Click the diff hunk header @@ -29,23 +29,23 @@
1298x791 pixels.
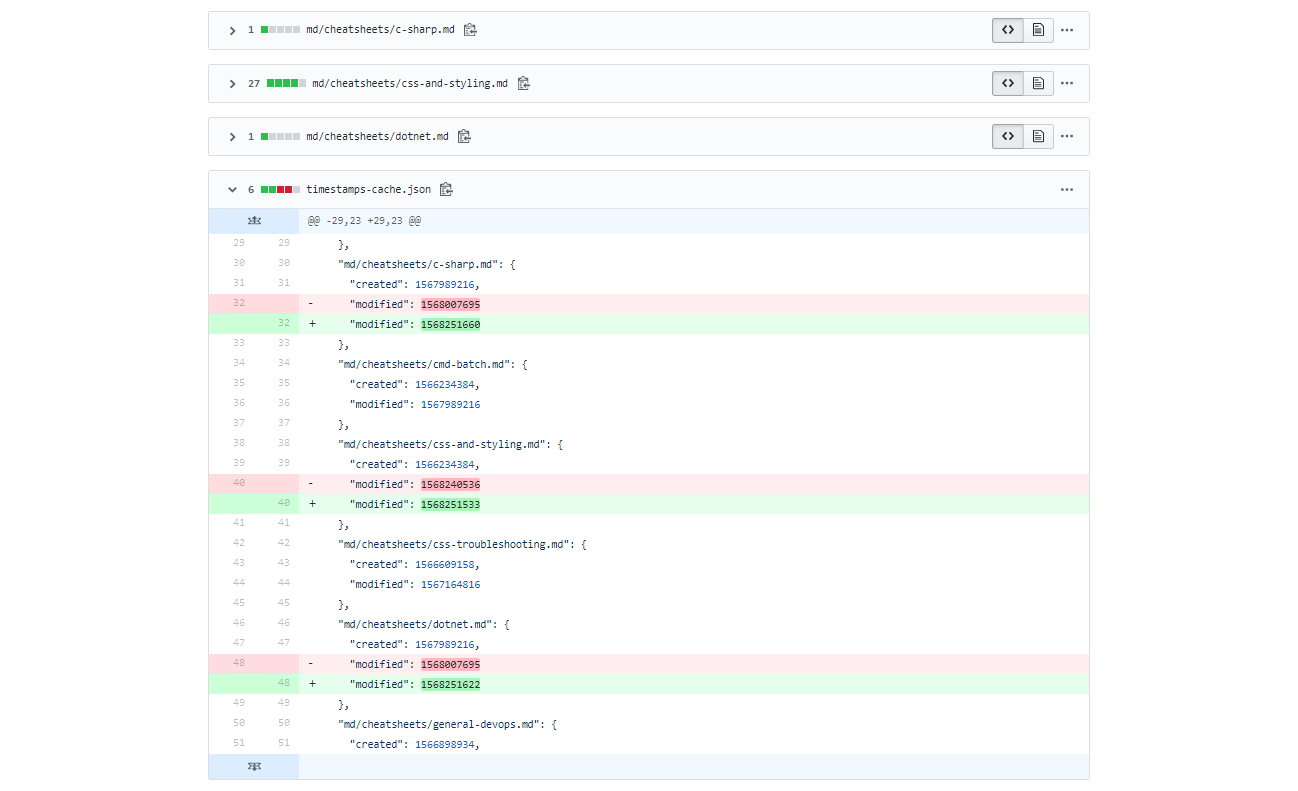(x=364, y=220)
